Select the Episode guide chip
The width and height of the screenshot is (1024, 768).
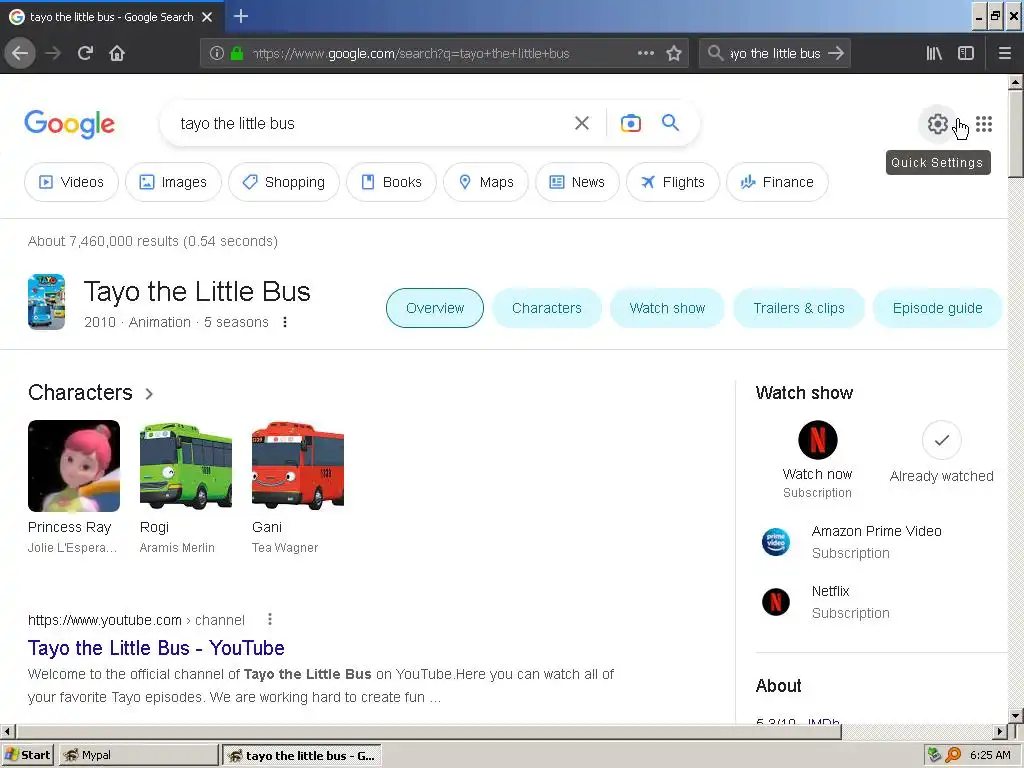coord(937,308)
